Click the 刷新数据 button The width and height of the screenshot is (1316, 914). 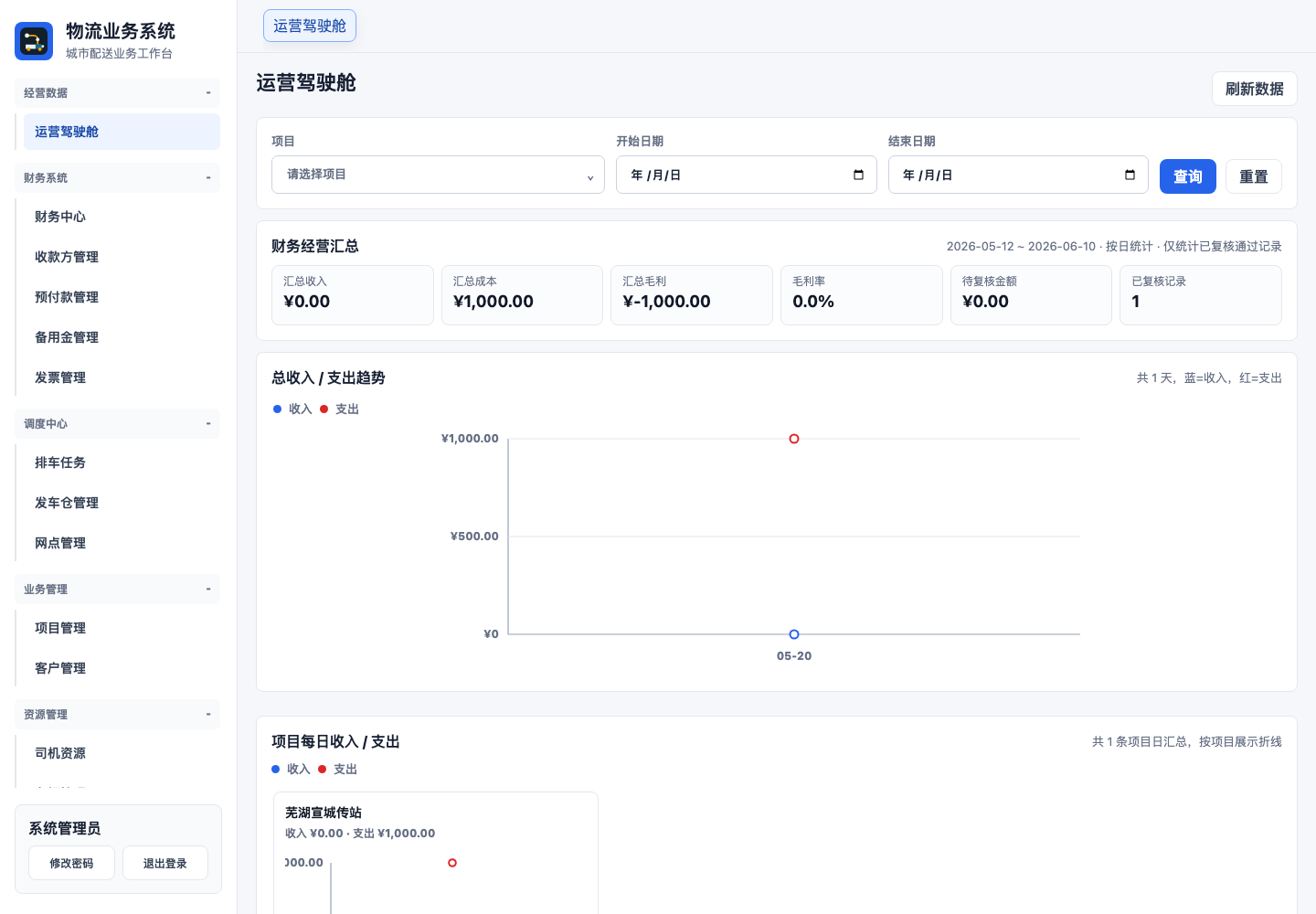tap(1254, 89)
